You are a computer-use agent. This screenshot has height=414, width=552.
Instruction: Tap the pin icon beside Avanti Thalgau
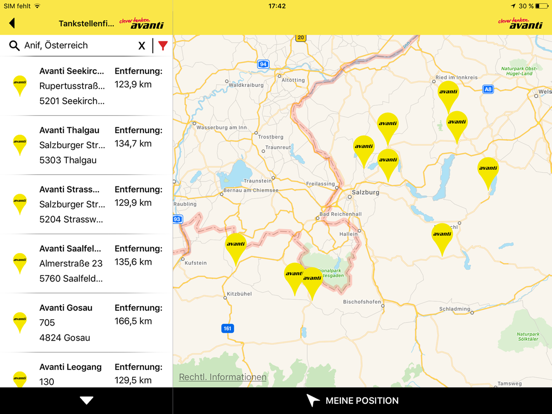[x=20, y=145]
